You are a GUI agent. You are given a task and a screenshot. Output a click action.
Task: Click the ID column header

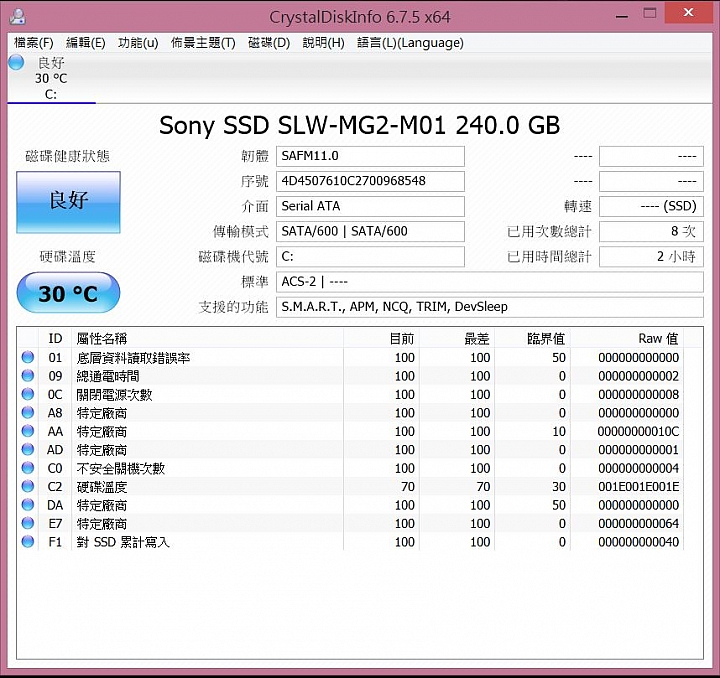pos(56,338)
